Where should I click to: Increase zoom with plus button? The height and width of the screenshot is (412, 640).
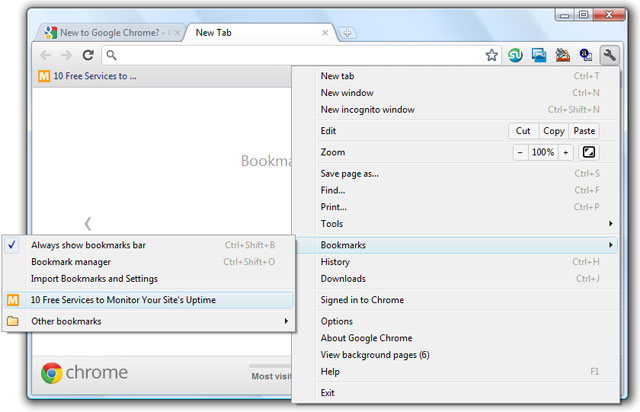click(565, 152)
